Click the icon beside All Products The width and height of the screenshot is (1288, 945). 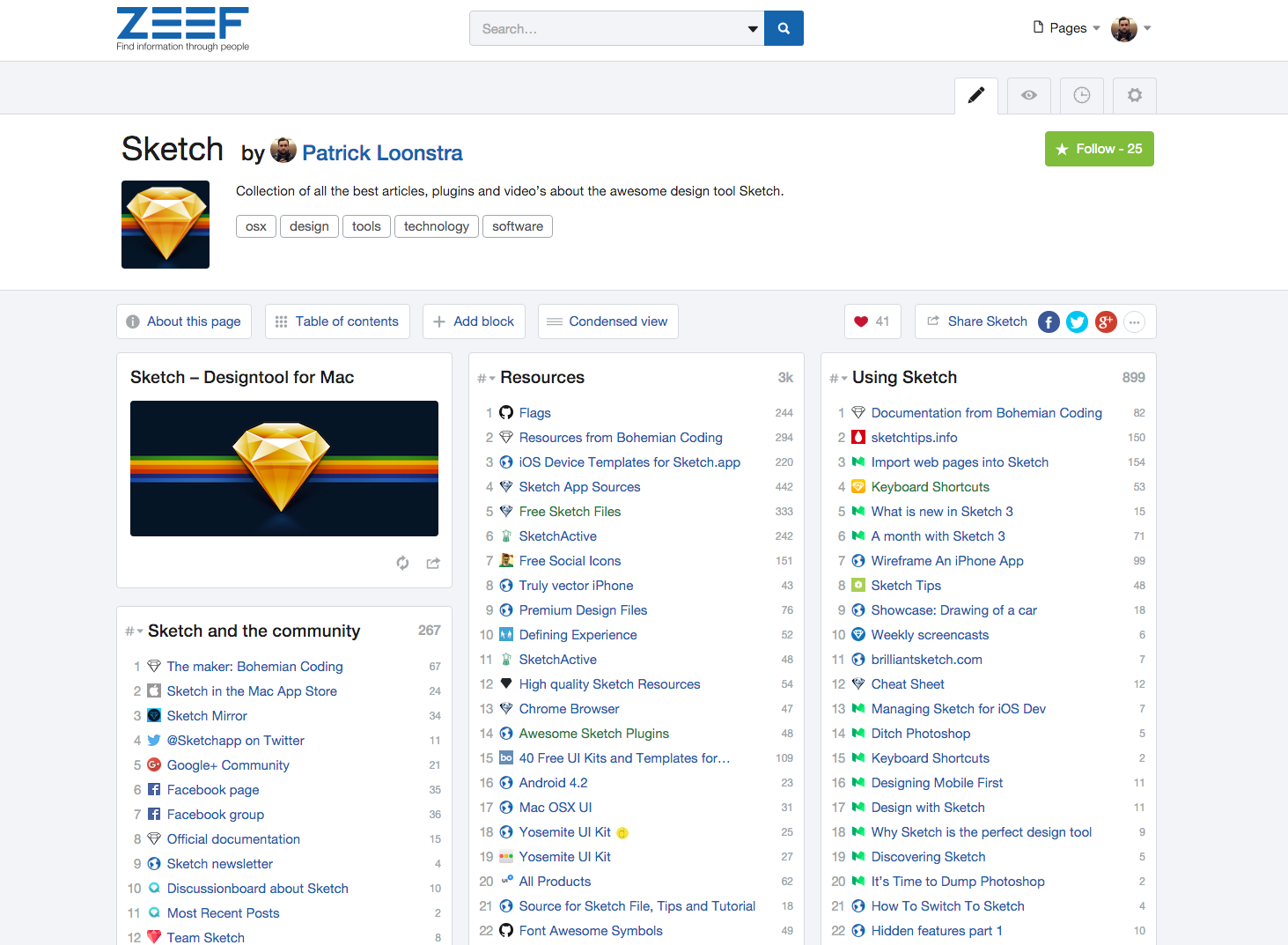[506, 881]
